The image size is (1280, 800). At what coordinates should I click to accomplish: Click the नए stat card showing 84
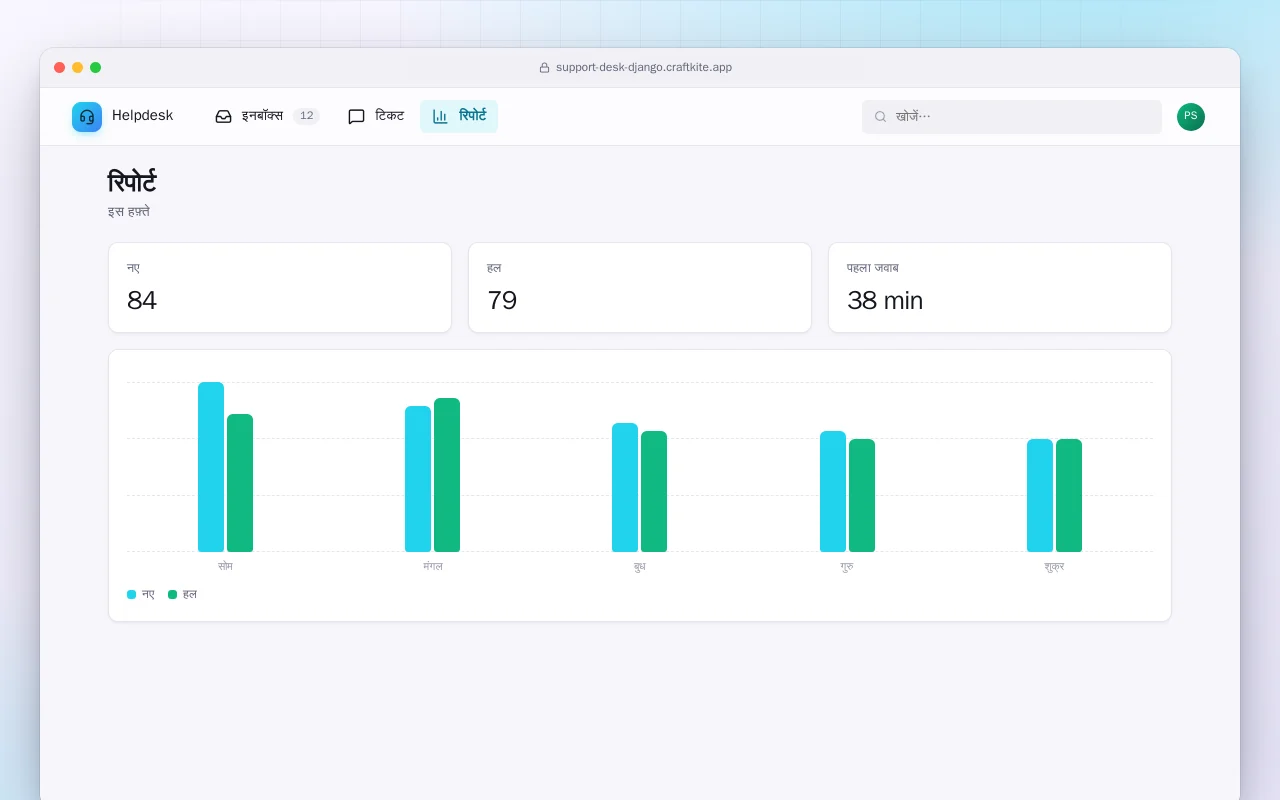tap(280, 288)
